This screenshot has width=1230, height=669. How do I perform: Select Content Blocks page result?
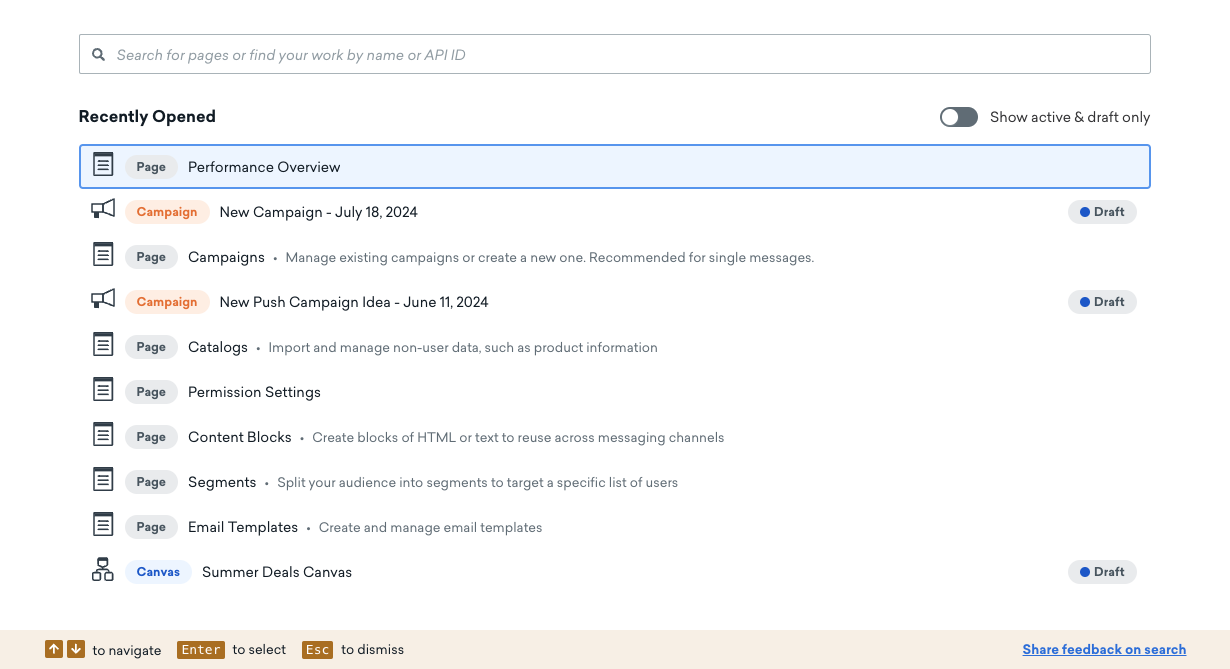pos(615,437)
